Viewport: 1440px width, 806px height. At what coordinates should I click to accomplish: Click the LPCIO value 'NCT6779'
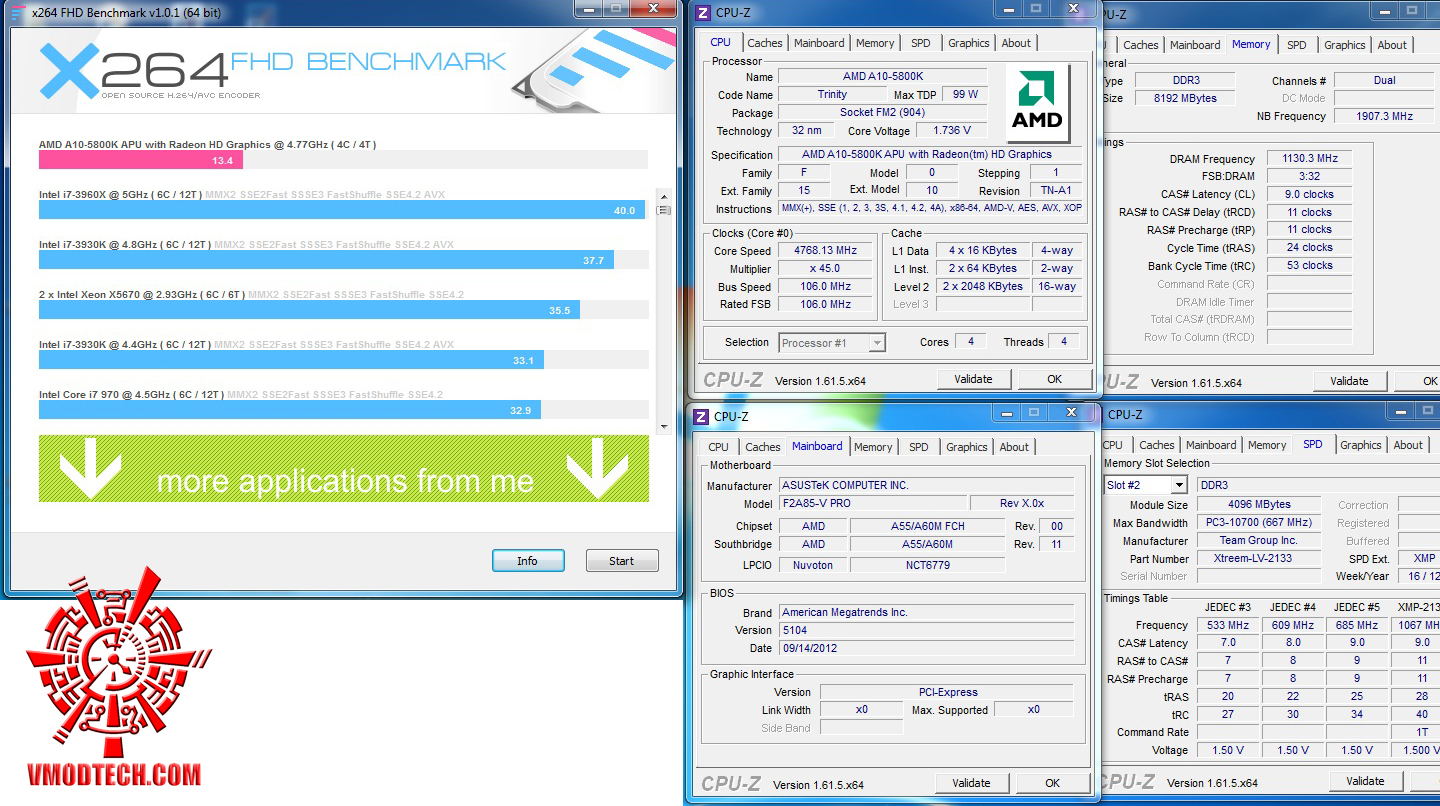click(928, 565)
